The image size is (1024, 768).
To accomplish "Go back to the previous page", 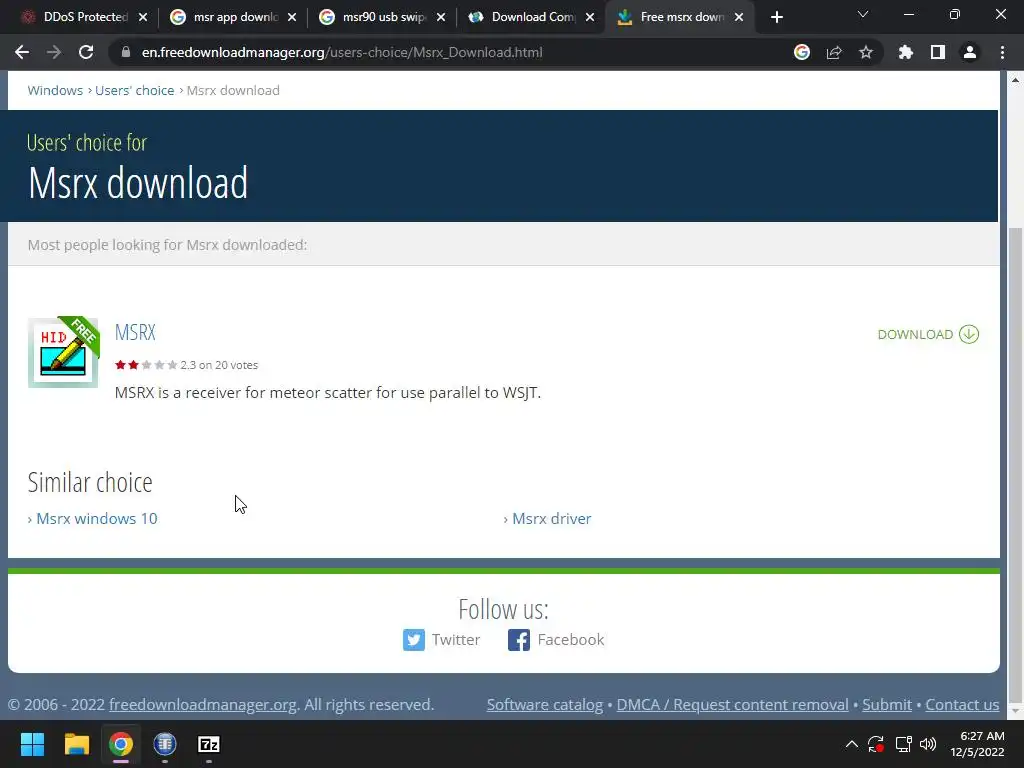I will (x=22, y=52).
